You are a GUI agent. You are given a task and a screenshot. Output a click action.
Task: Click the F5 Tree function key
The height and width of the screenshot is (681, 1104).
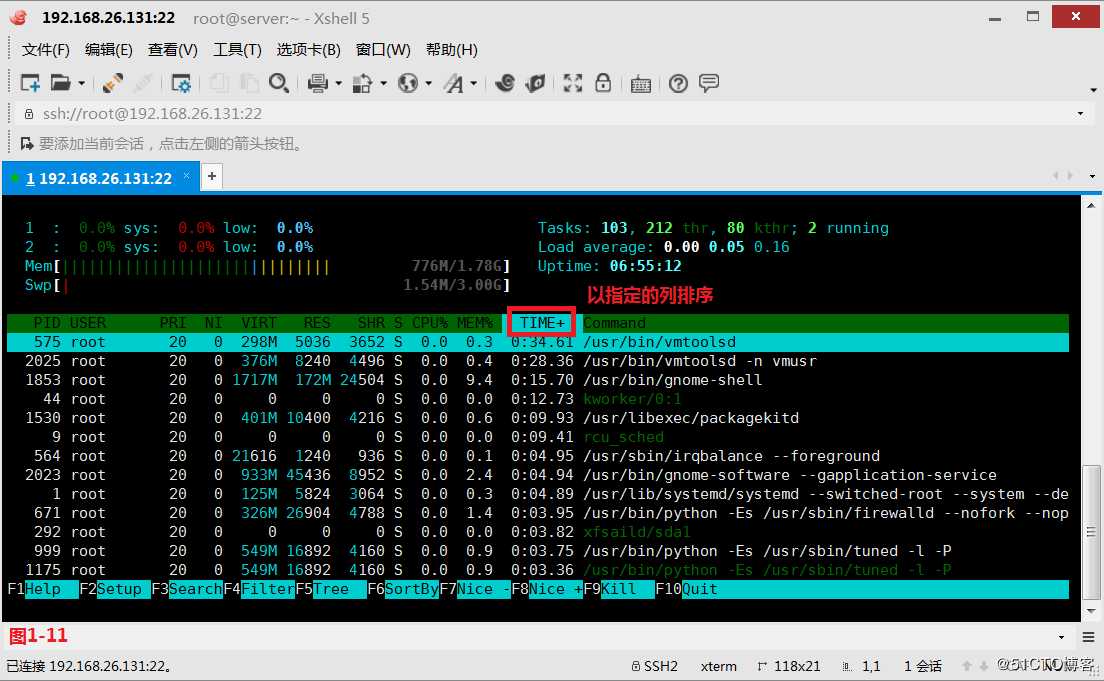click(x=331, y=589)
